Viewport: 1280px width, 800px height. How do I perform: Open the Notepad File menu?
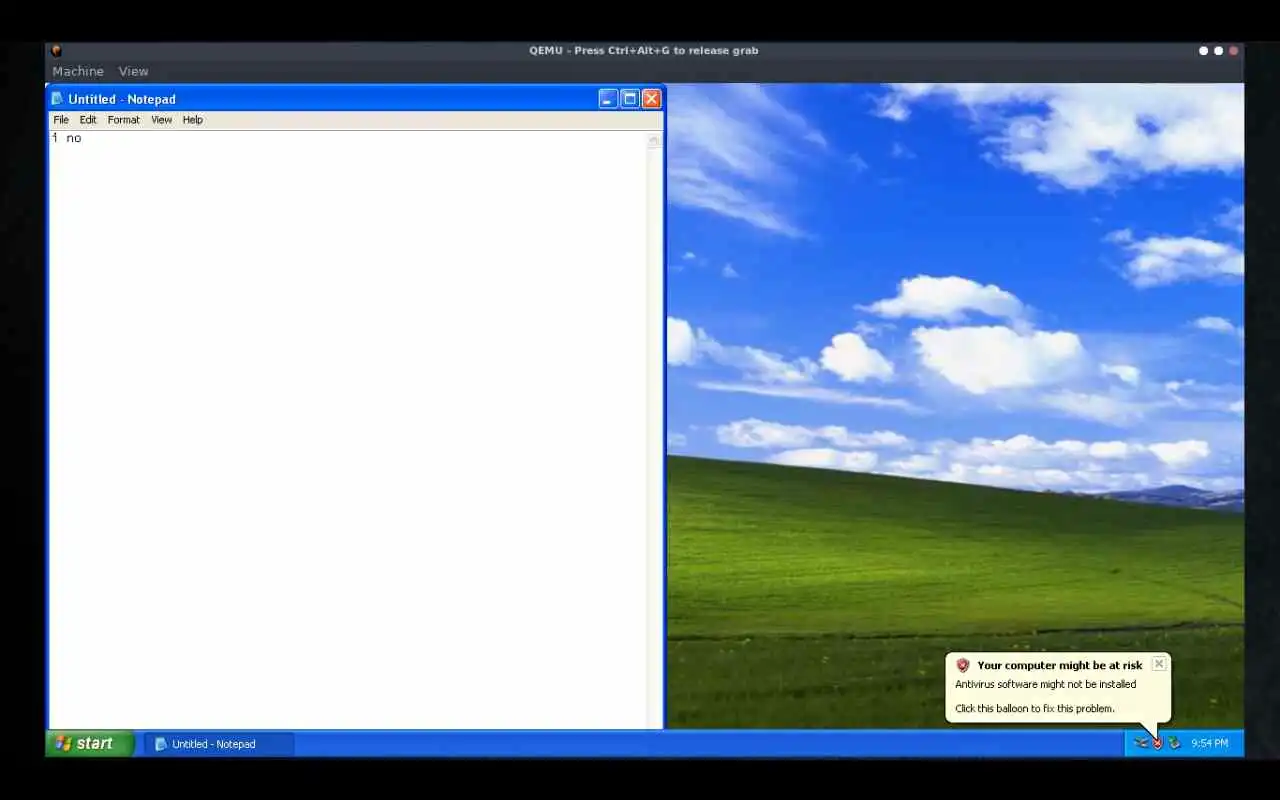61,120
